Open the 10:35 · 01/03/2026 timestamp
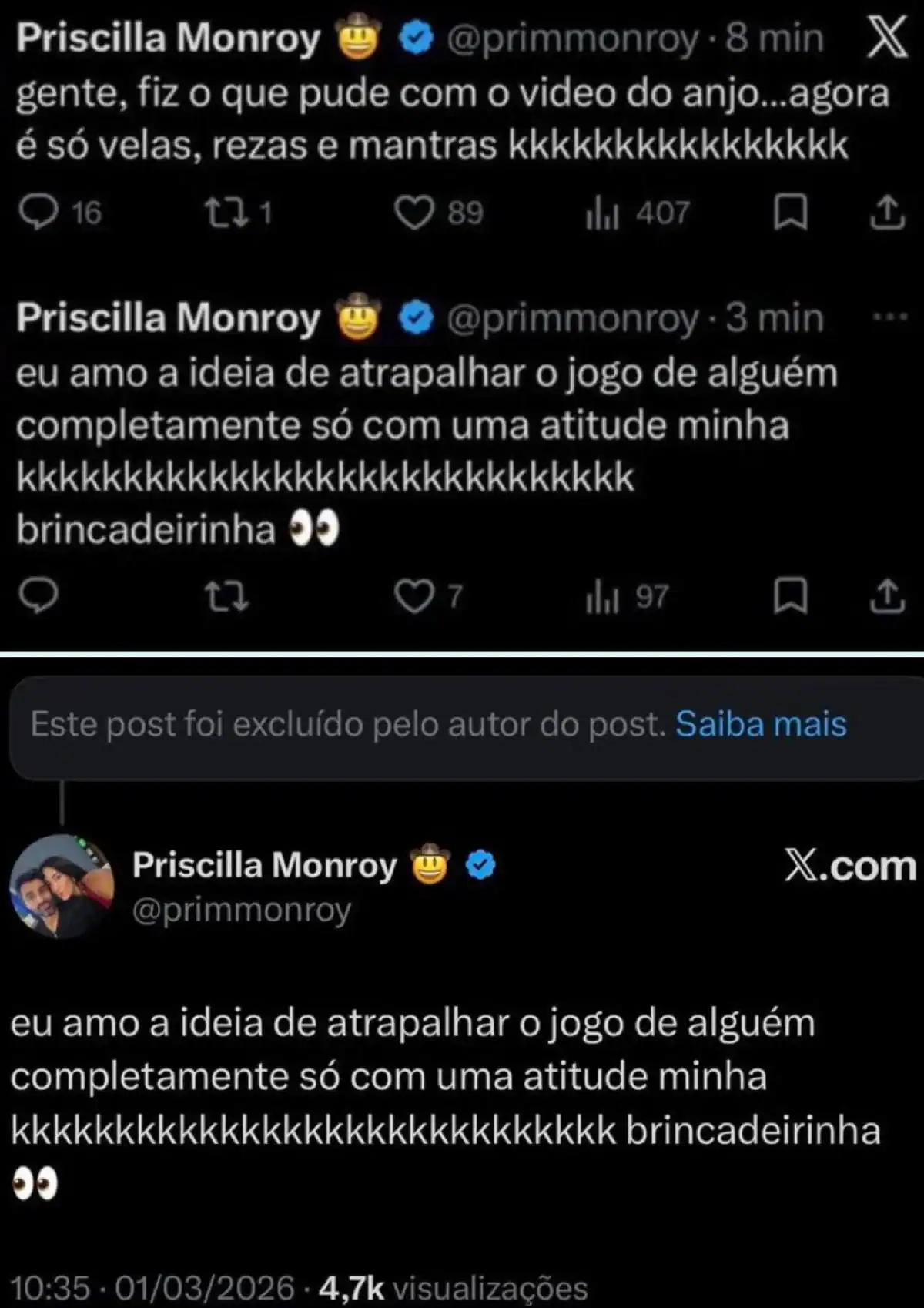The width and height of the screenshot is (924, 1308). click(x=152, y=1287)
